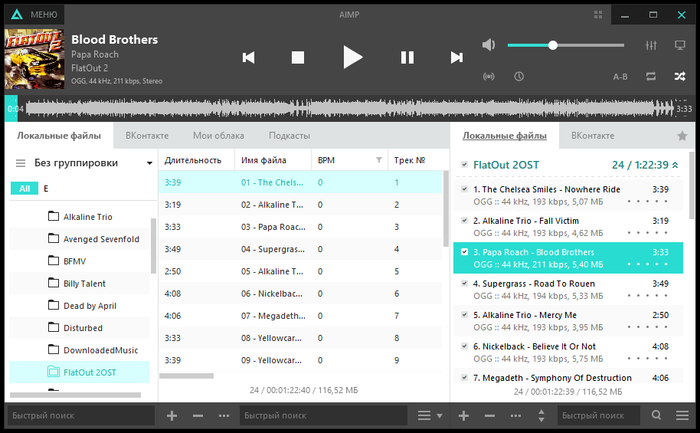
Task: Sort by Трек № column header
Action: pyautogui.click(x=409, y=160)
